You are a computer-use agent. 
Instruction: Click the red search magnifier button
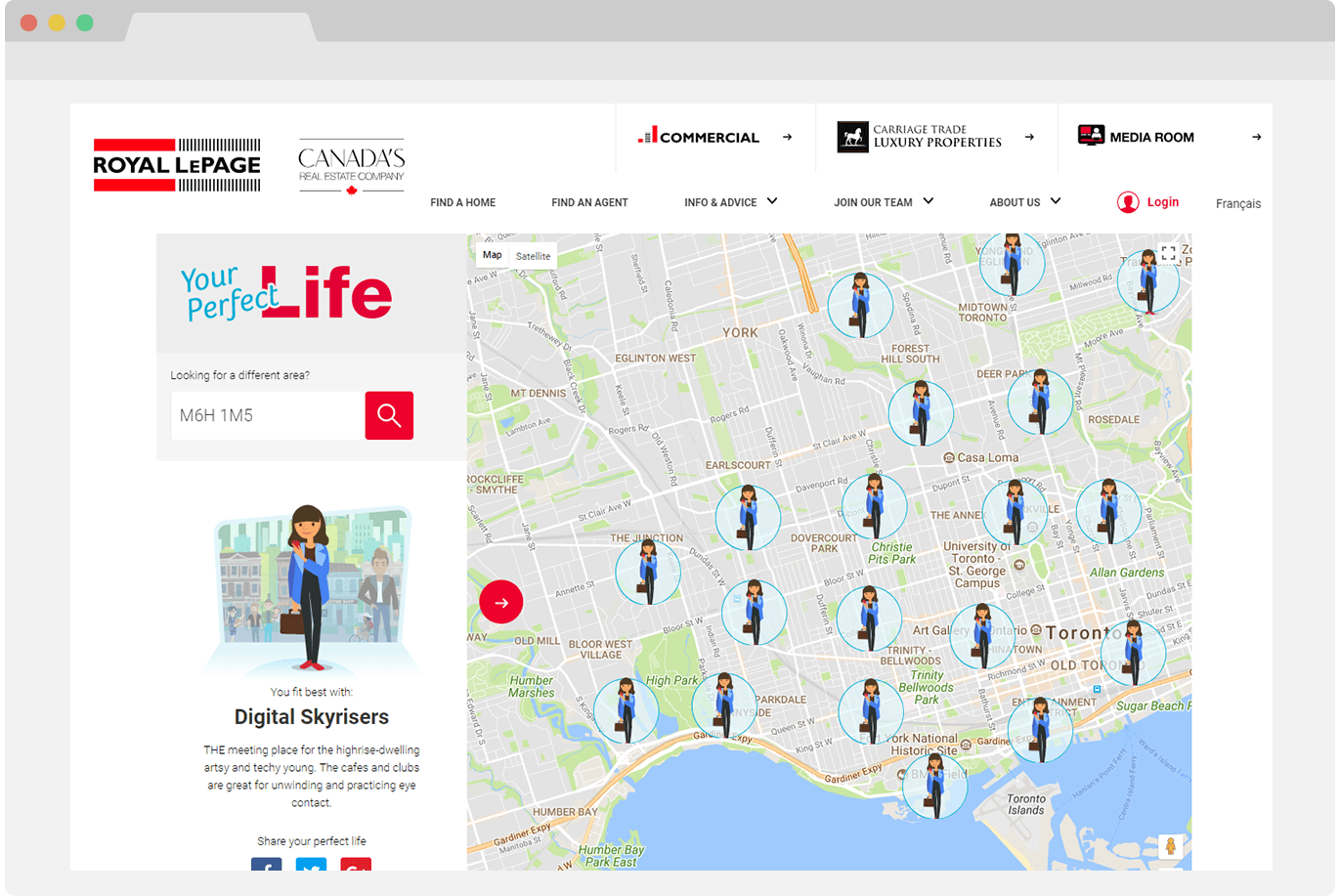tap(389, 415)
